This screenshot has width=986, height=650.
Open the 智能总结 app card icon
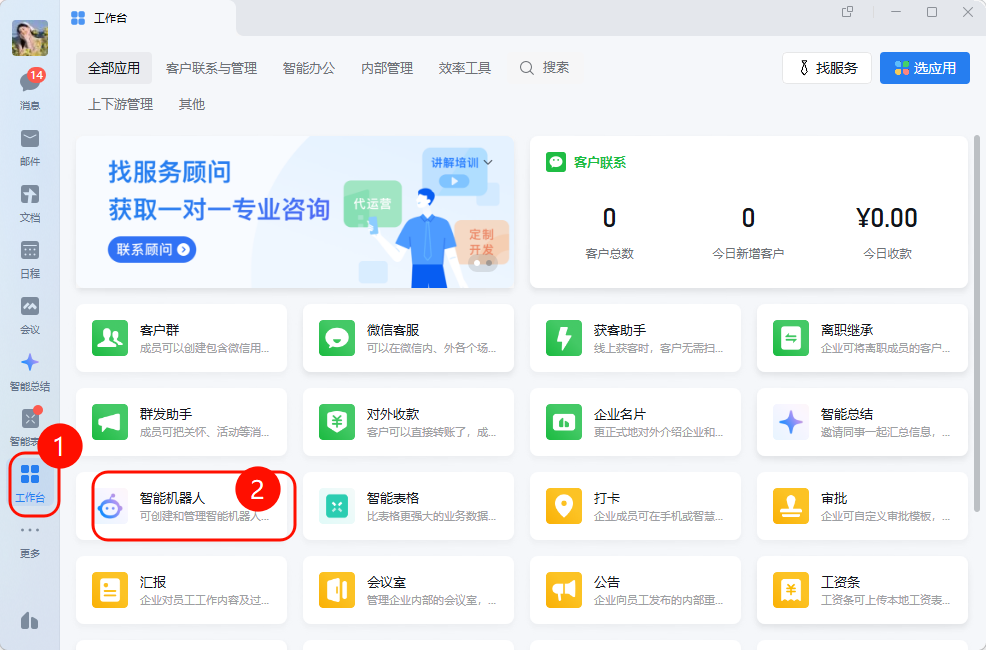[791, 422]
